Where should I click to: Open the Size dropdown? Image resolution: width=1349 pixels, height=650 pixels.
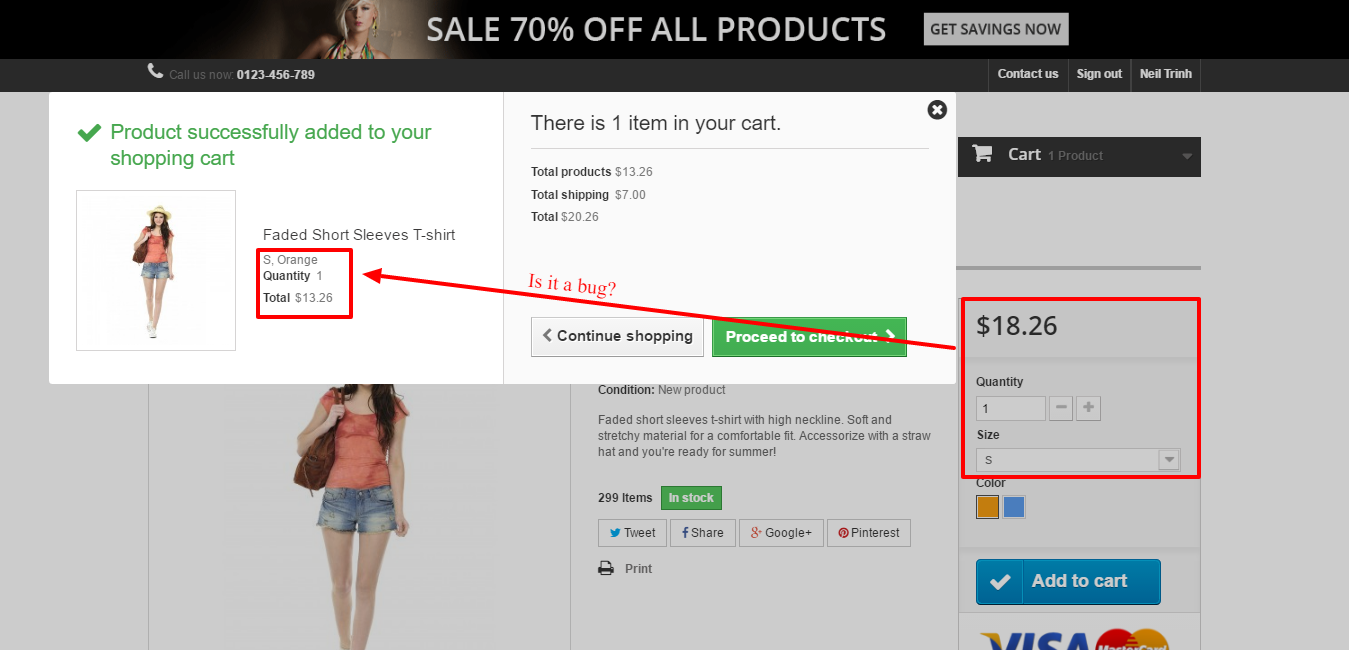(x=1078, y=460)
